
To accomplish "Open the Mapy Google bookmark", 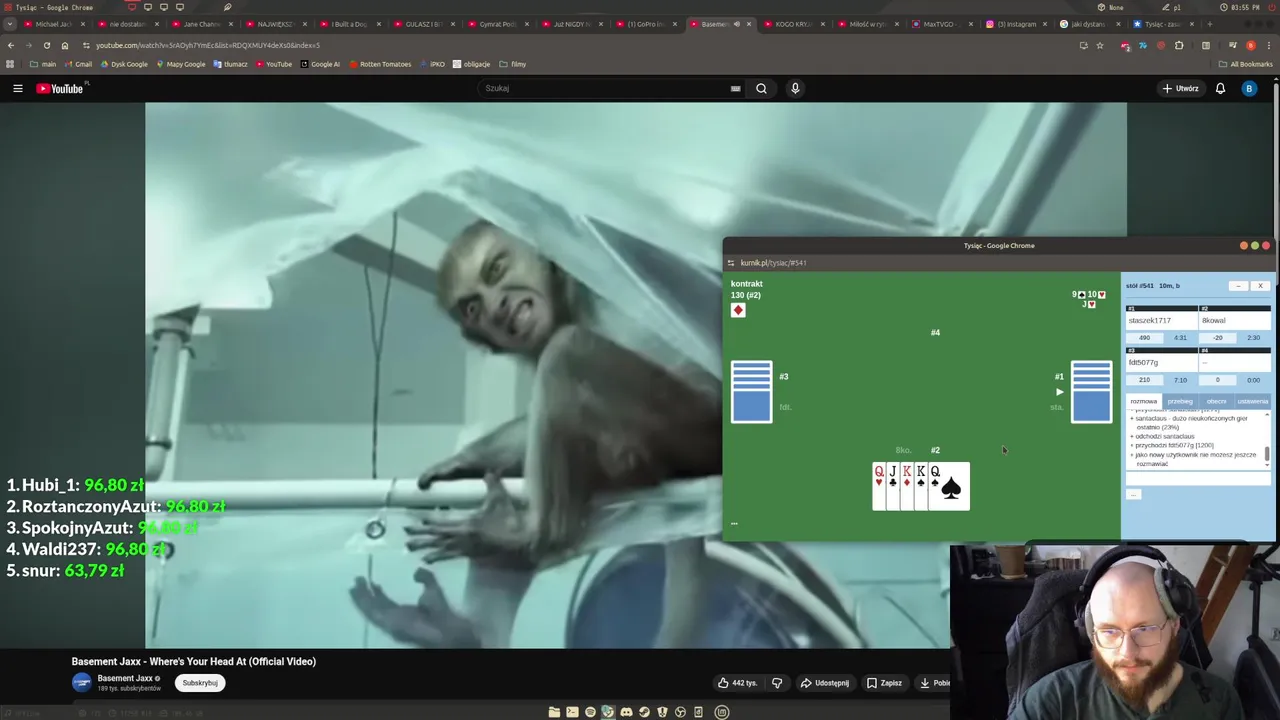I will [x=180, y=64].
